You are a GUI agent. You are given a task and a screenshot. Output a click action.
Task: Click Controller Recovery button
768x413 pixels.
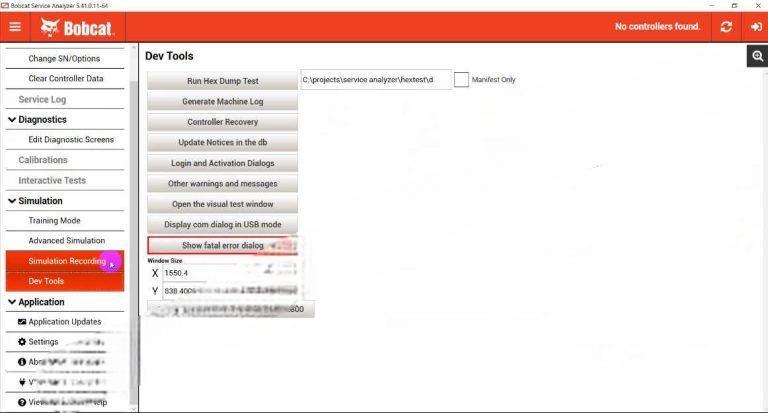coord(222,122)
